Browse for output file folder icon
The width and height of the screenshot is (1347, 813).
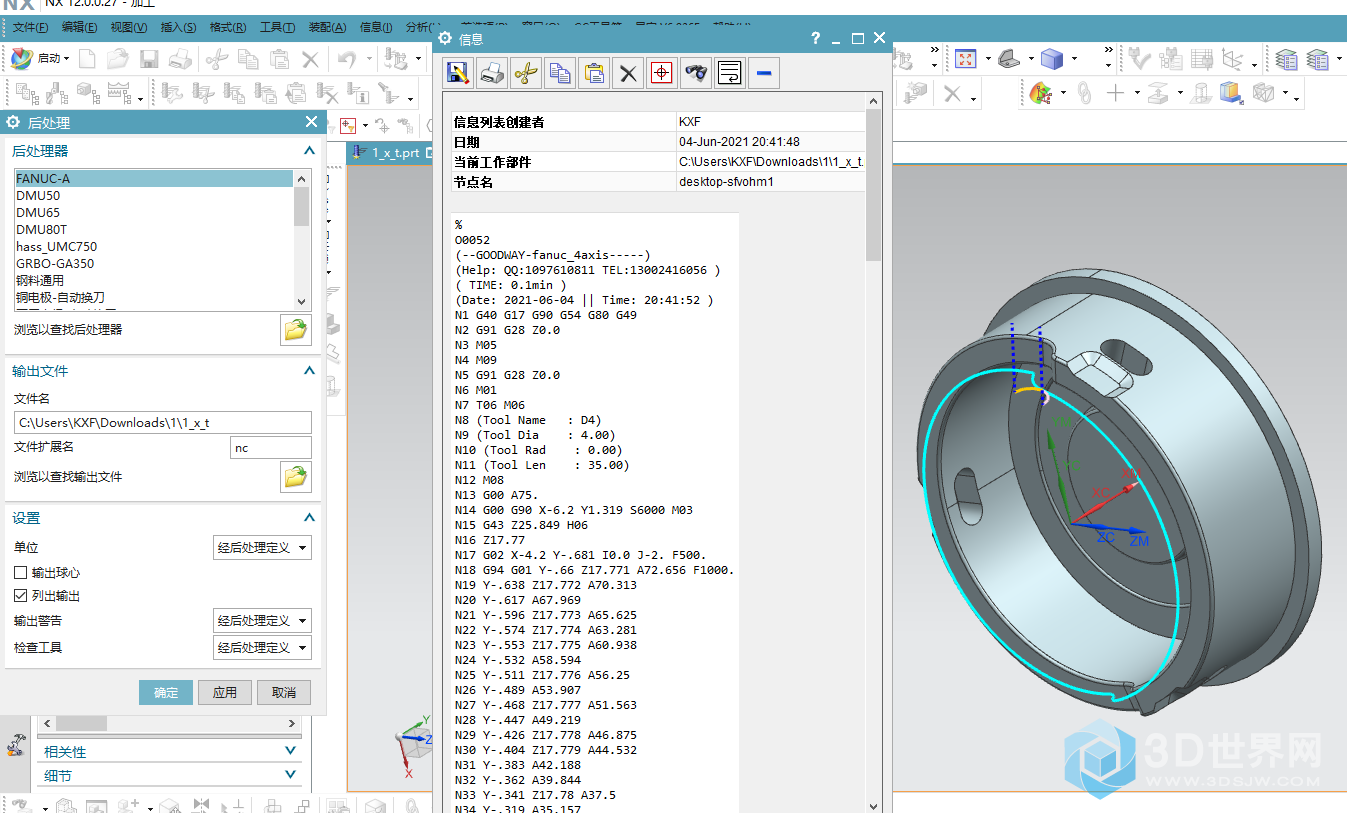click(295, 476)
